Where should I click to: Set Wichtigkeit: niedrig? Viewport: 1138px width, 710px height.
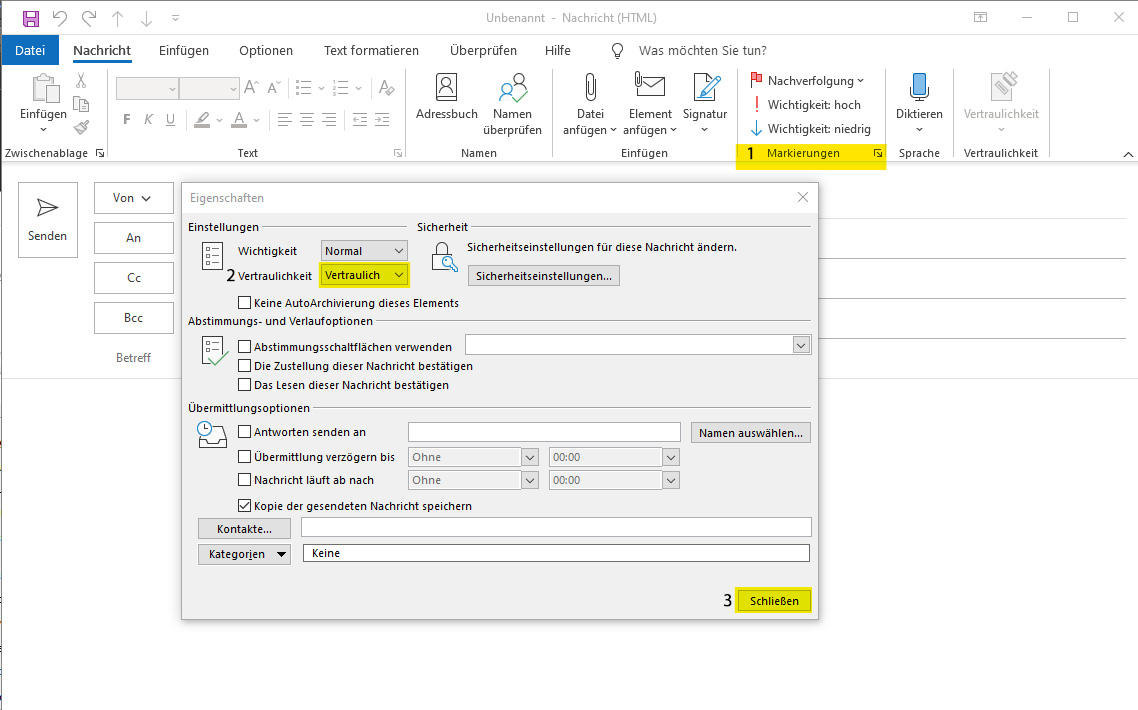tap(811, 128)
